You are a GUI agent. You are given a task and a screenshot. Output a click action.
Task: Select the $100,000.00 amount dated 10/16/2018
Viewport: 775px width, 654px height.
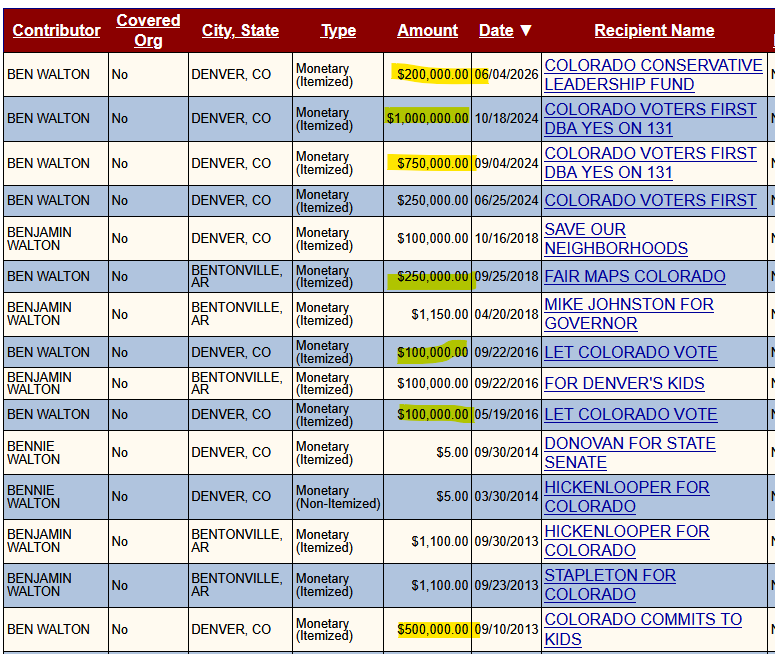428,238
